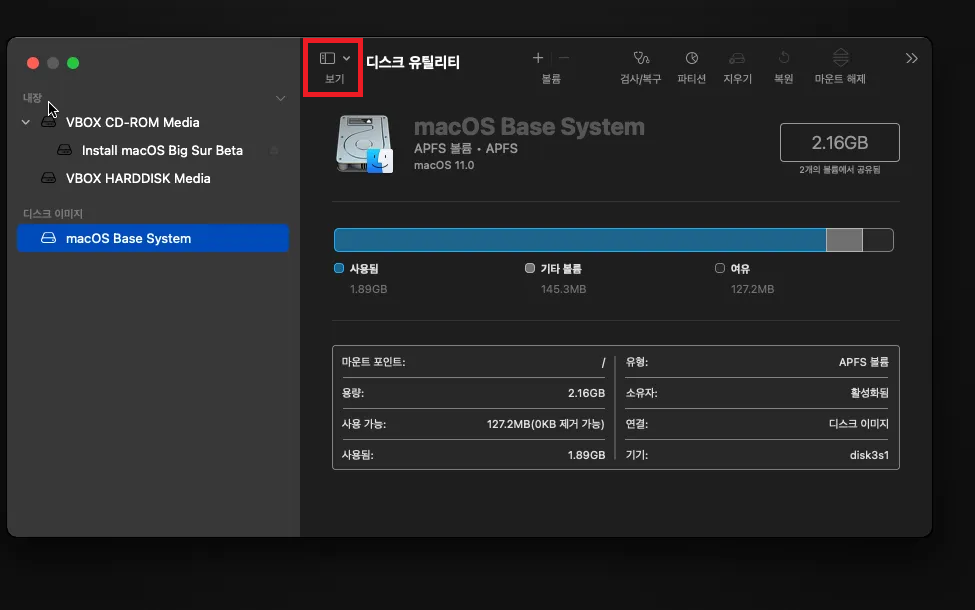Click the 145.3MB other volumes value
975x610 pixels.
coord(563,289)
